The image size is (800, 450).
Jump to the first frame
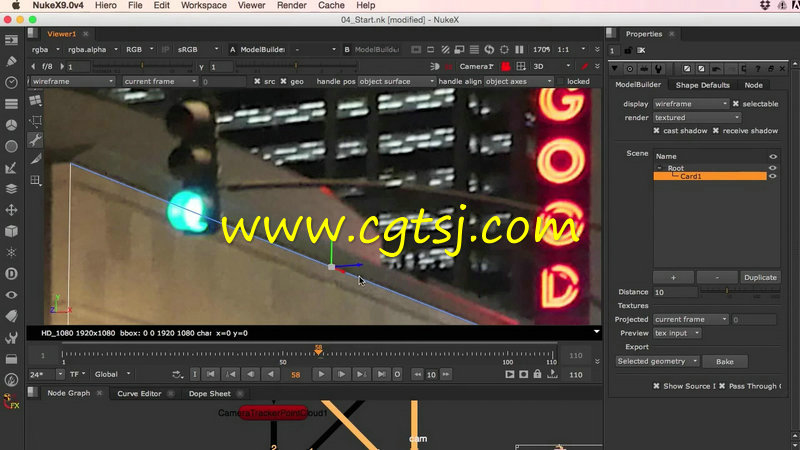coord(210,374)
